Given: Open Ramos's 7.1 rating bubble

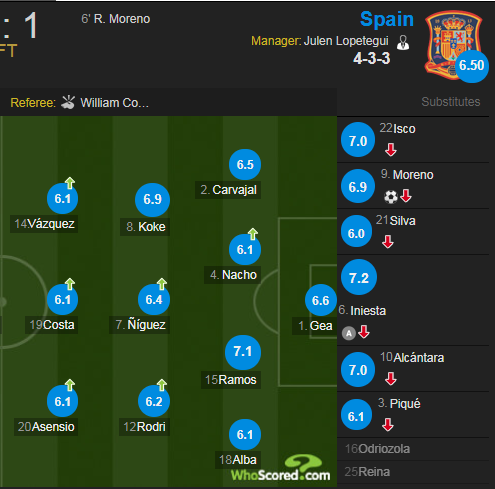Looking at the screenshot, I should (243, 352).
